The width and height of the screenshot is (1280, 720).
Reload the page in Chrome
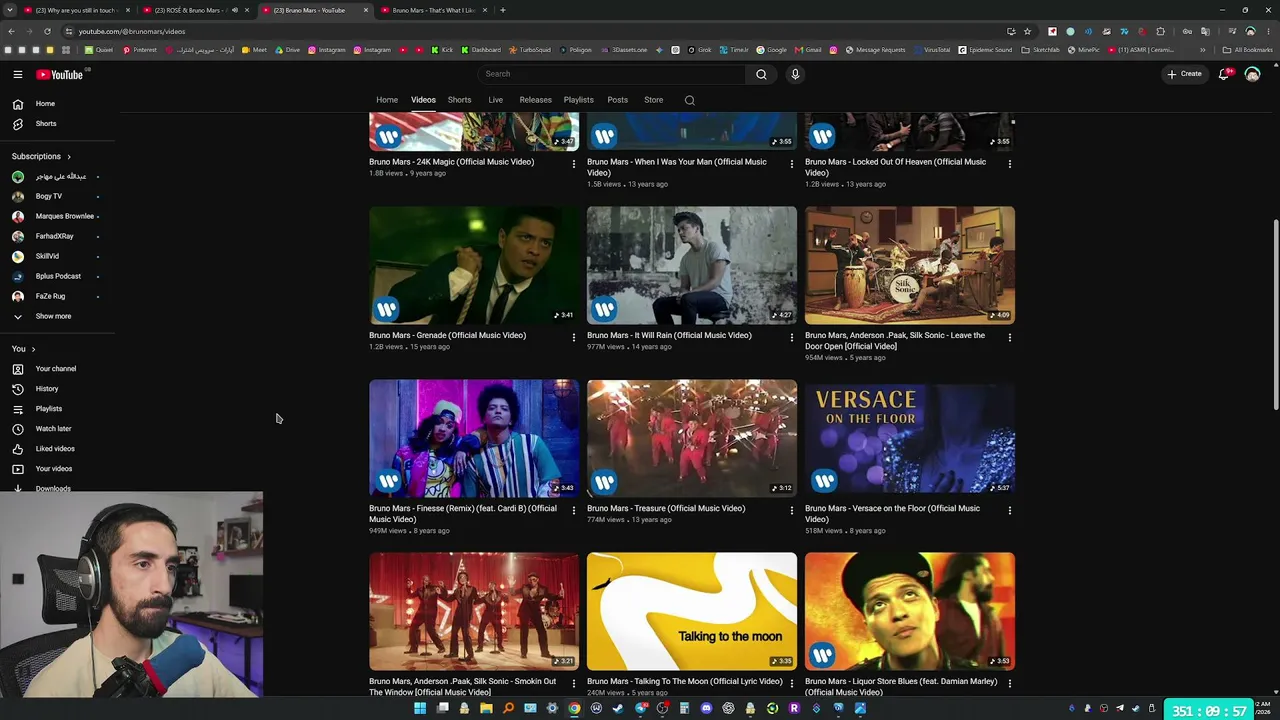tap(47, 31)
